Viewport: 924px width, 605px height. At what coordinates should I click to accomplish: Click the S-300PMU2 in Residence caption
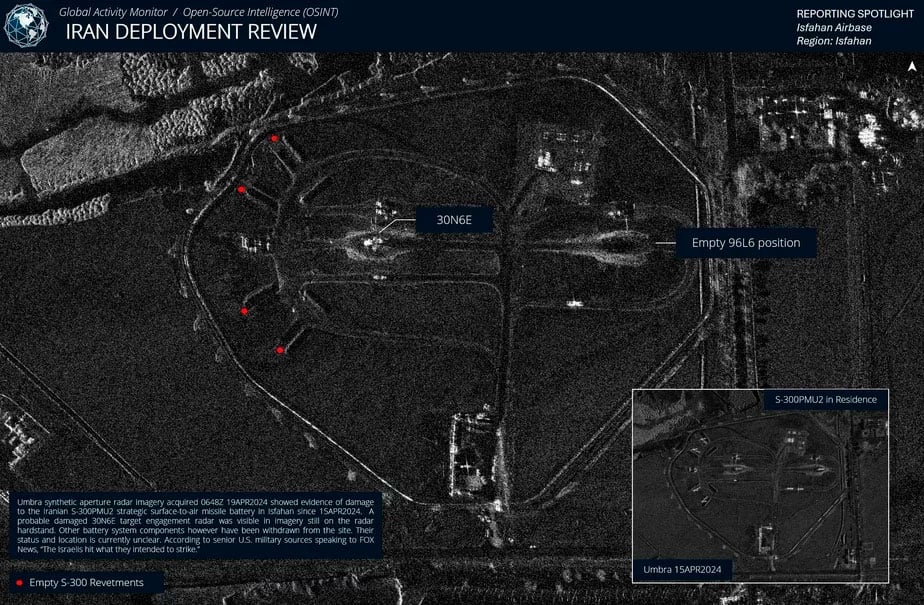(825, 400)
